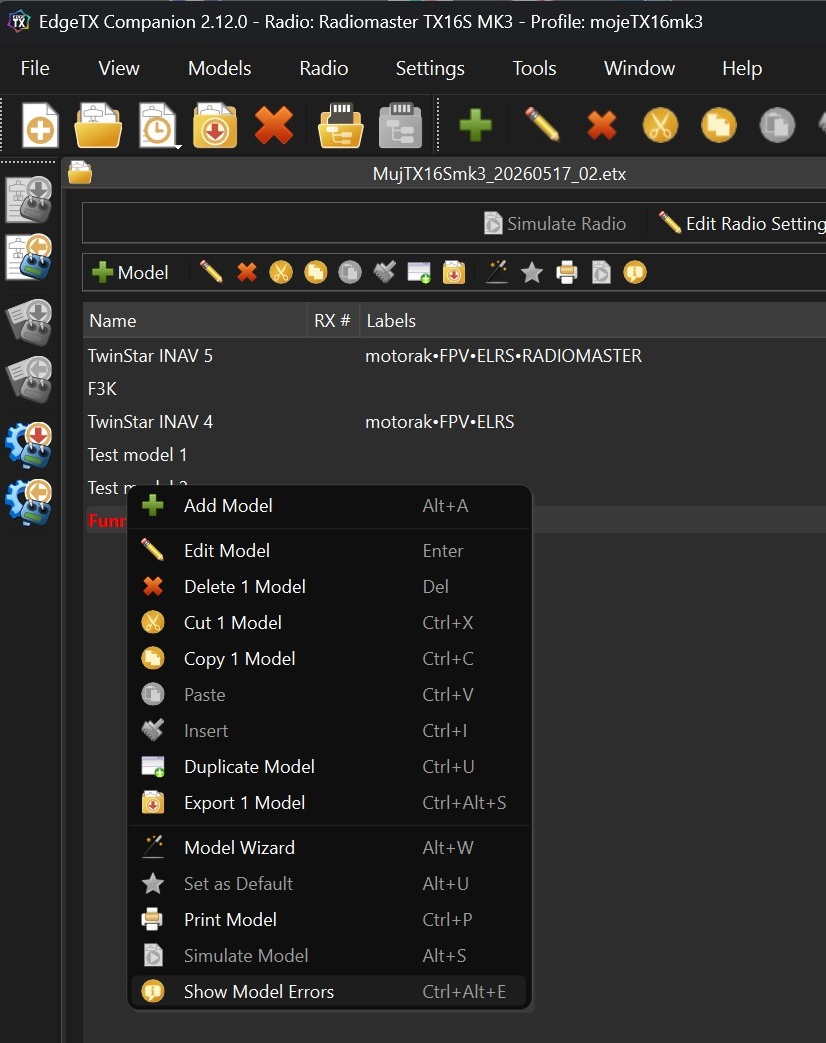Screen dimensions: 826x1043
Task: Click the bottom gear icon in left sidebar
Action: point(29,502)
